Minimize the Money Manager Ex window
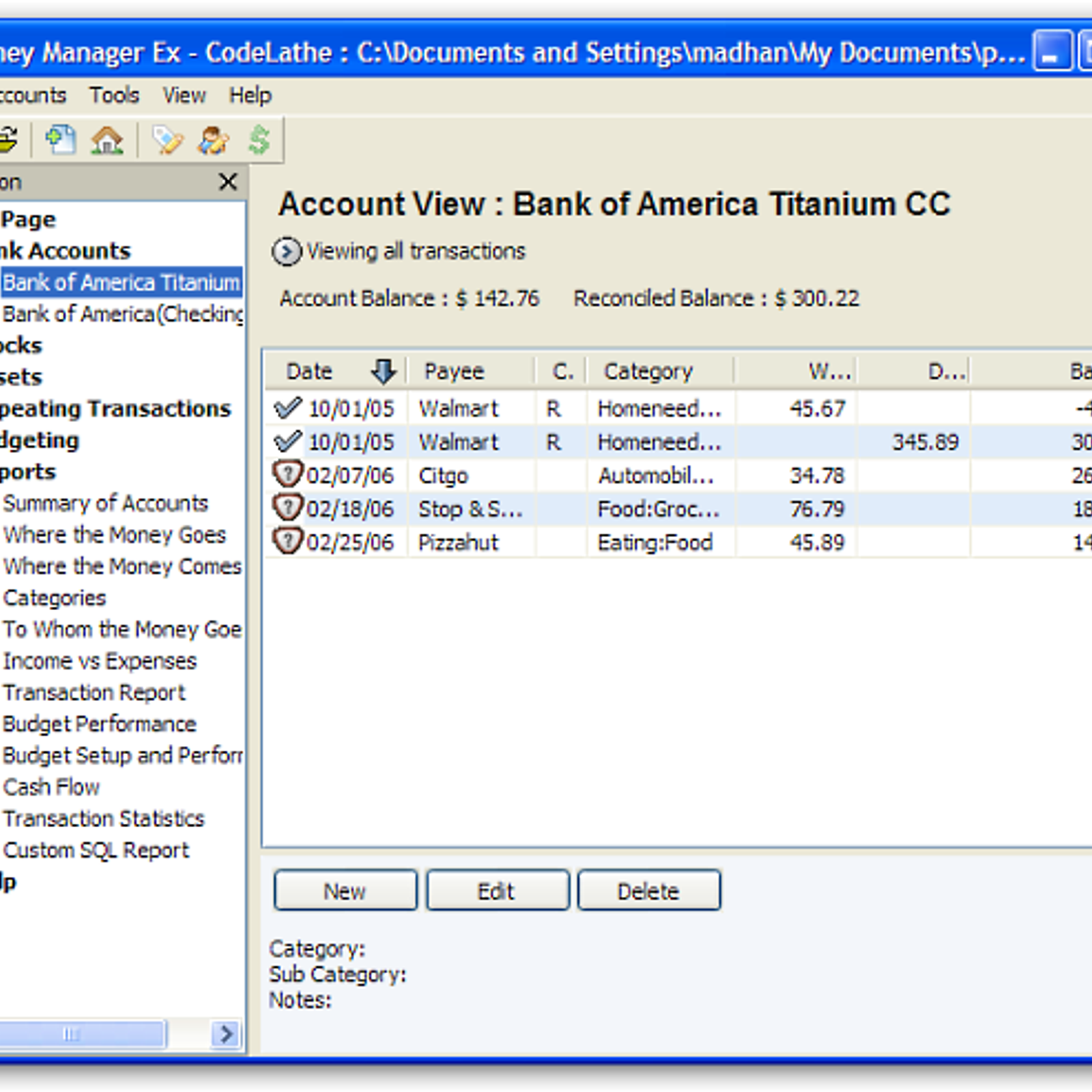Screen dimensions: 1092x1092 pyautogui.click(x=1052, y=53)
